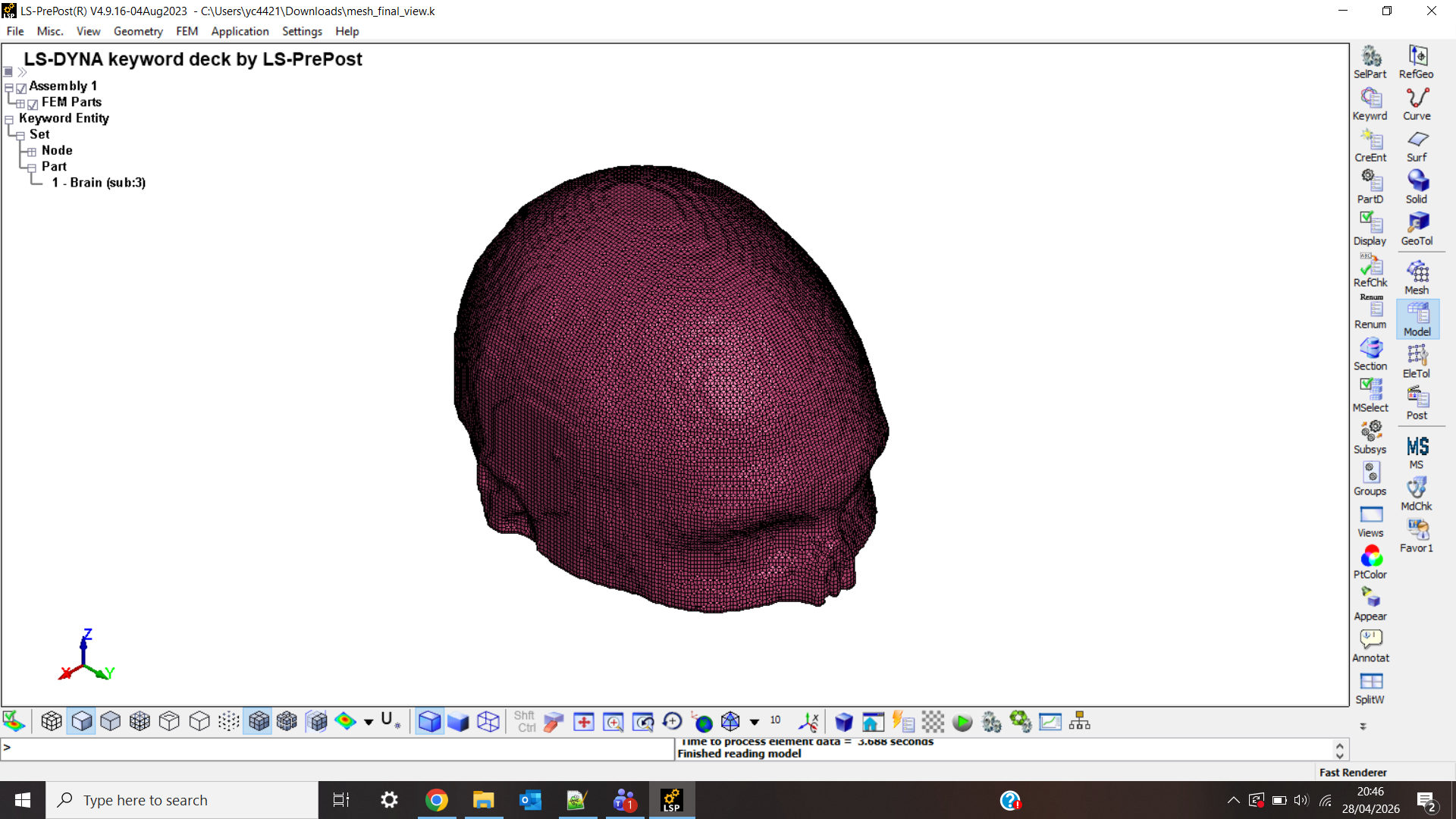Open the Annotat annotation tool
The width and height of the screenshot is (1456, 819).
[x=1370, y=646]
